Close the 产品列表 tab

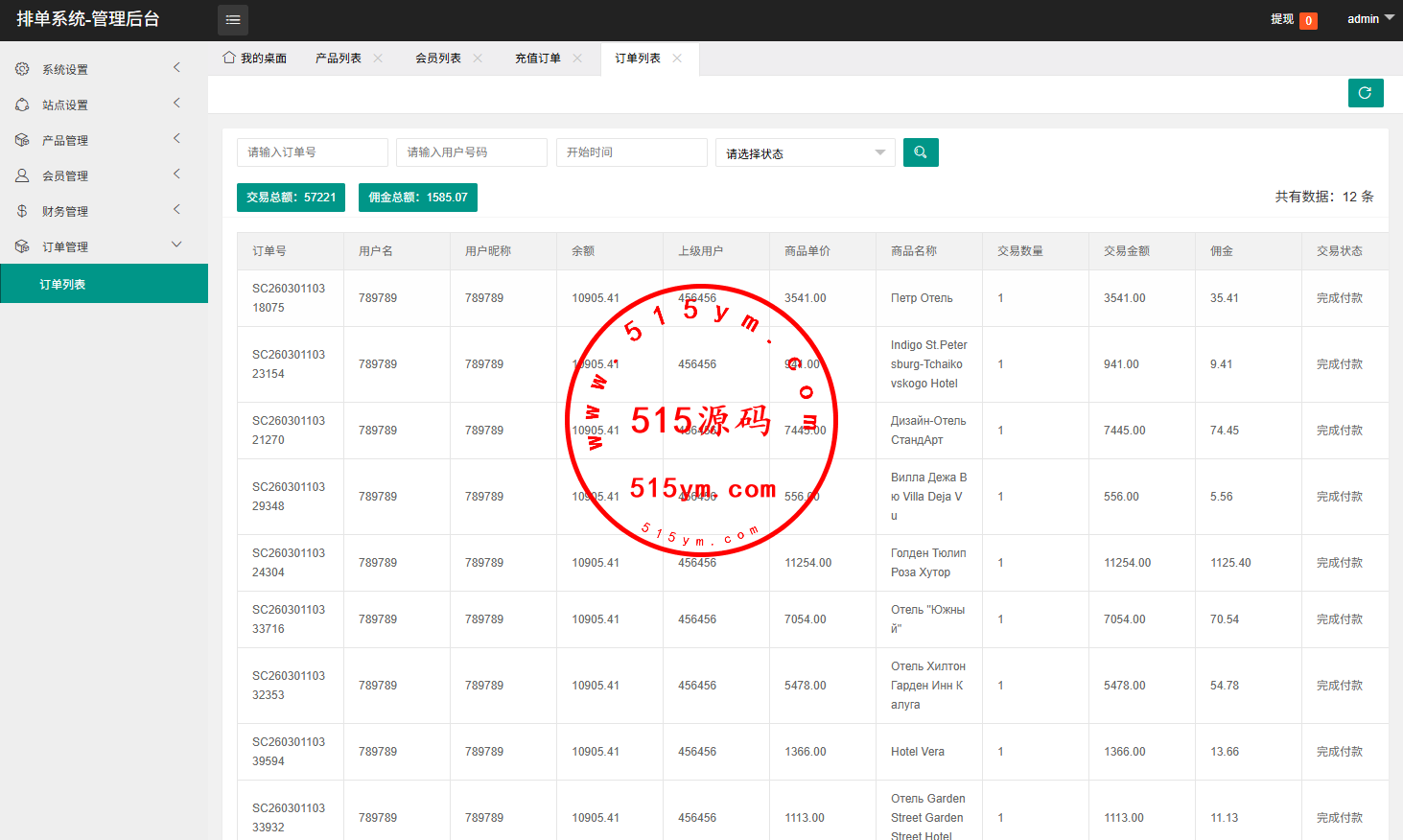coord(378,58)
